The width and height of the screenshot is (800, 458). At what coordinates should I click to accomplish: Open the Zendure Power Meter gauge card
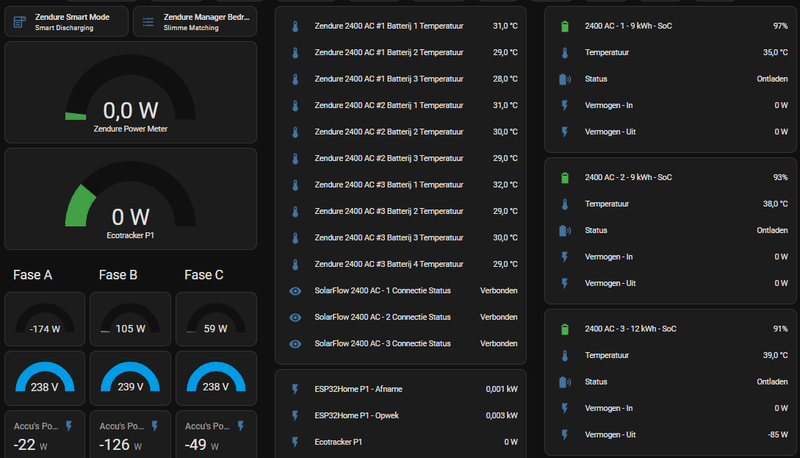click(131, 92)
